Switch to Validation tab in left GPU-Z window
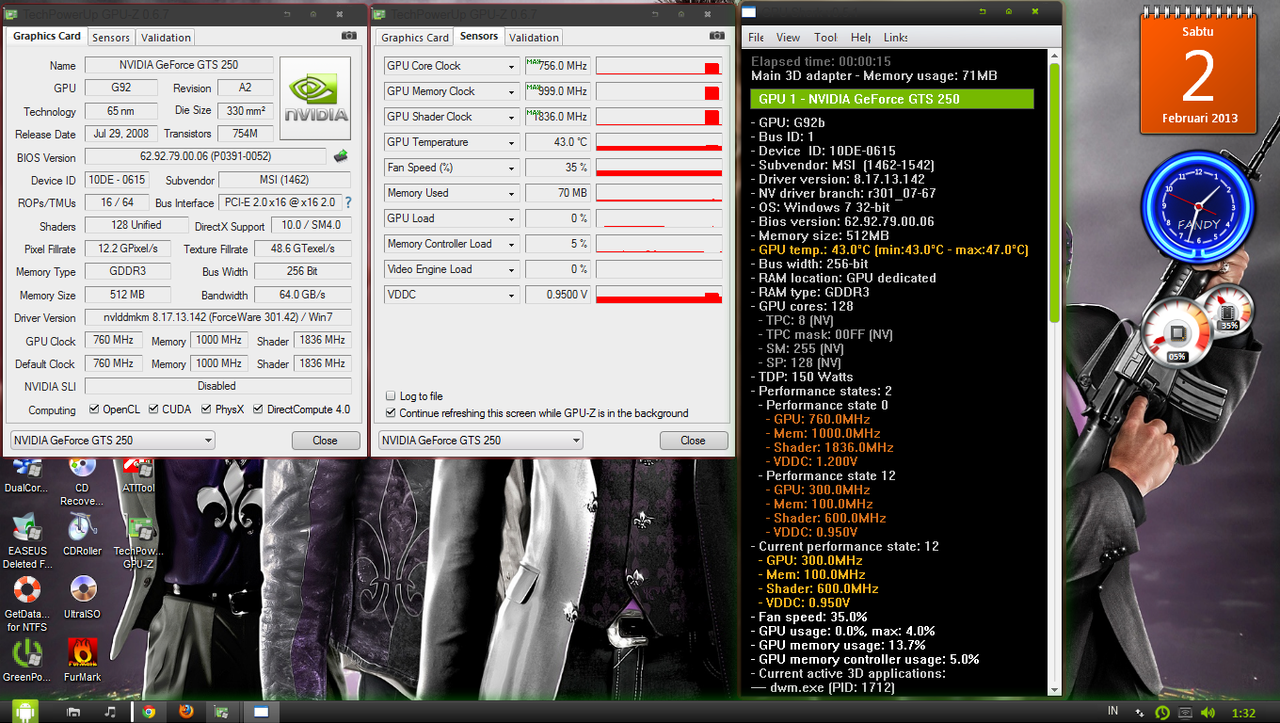The image size is (1280, 723). click(166, 37)
